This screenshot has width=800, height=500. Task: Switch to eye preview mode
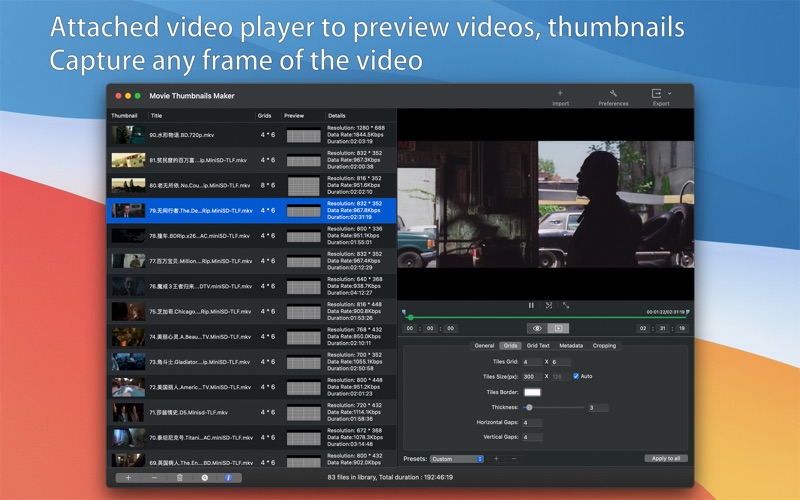pos(537,328)
